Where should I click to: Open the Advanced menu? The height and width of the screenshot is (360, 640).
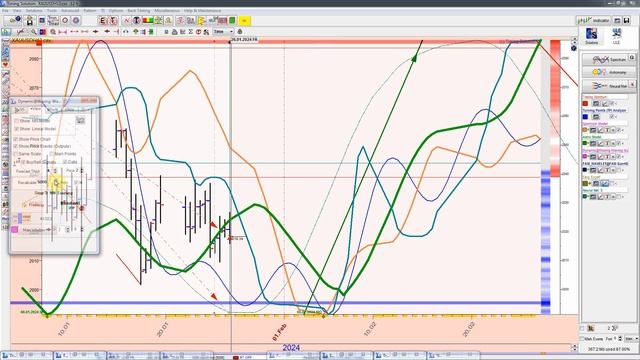pos(70,11)
